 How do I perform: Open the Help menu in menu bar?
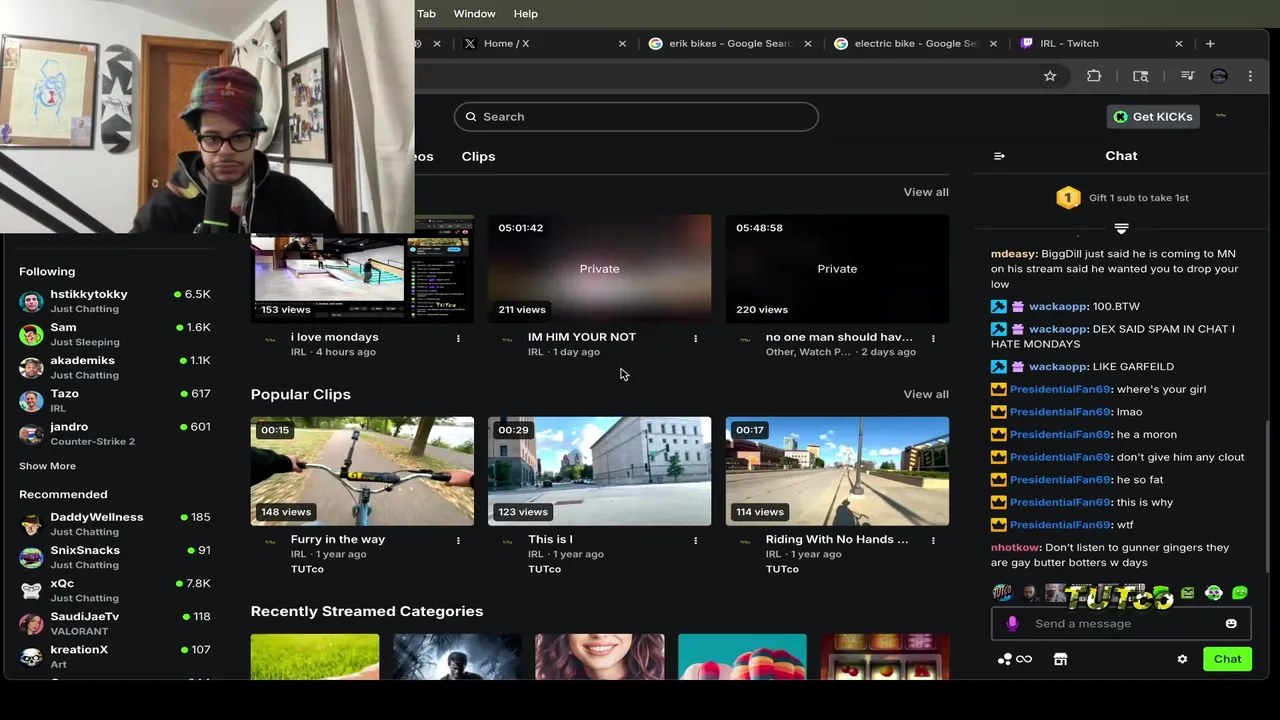526,13
